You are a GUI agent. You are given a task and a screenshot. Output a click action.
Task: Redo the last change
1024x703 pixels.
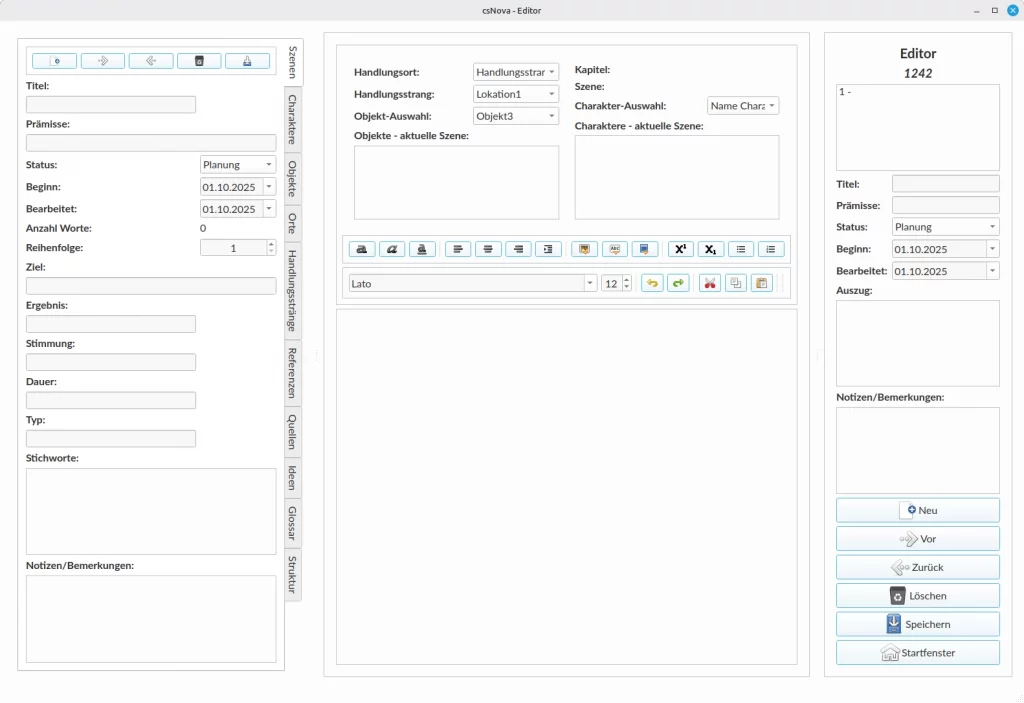678,283
